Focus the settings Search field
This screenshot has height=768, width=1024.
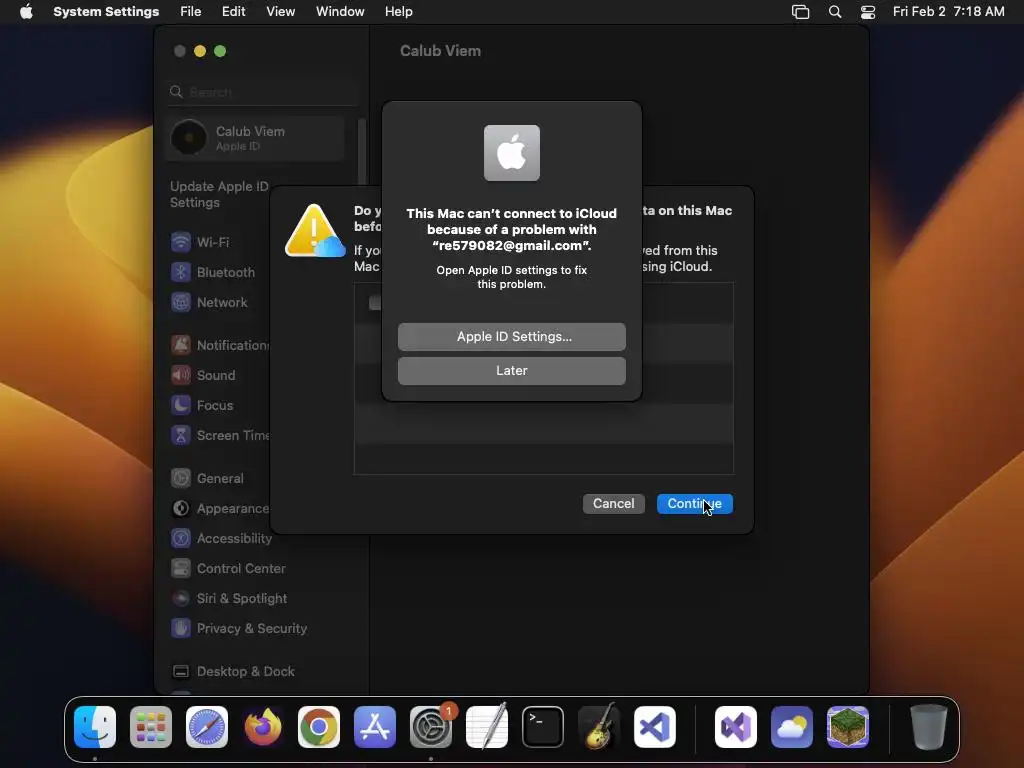coord(263,92)
